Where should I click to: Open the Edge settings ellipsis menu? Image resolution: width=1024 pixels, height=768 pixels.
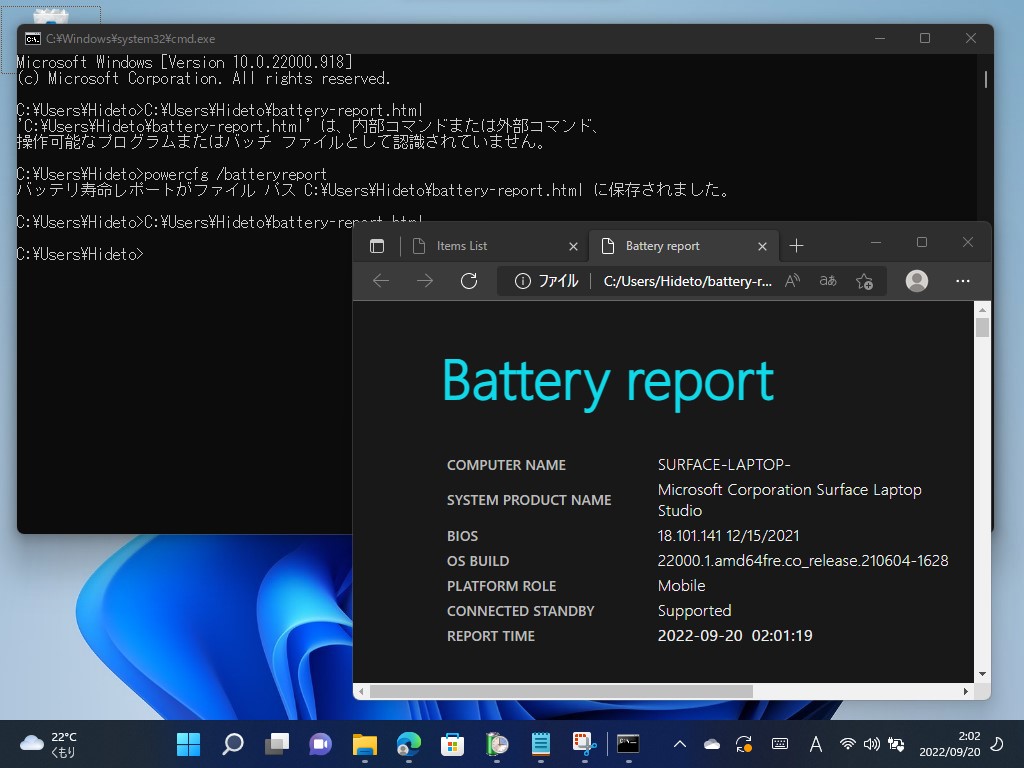962,281
